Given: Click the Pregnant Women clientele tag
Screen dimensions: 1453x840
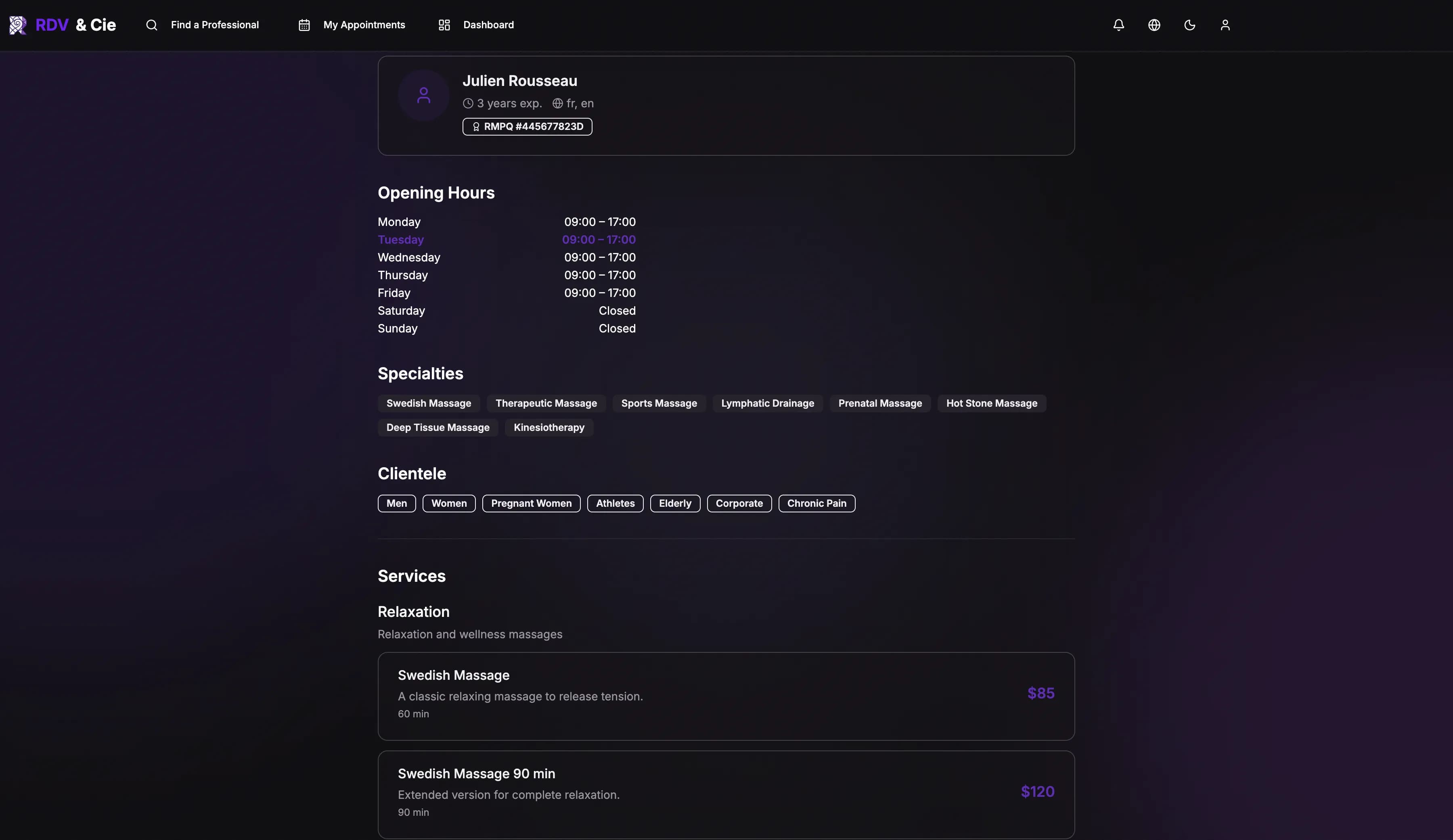Looking at the screenshot, I should pyautogui.click(x=531, y=503).
